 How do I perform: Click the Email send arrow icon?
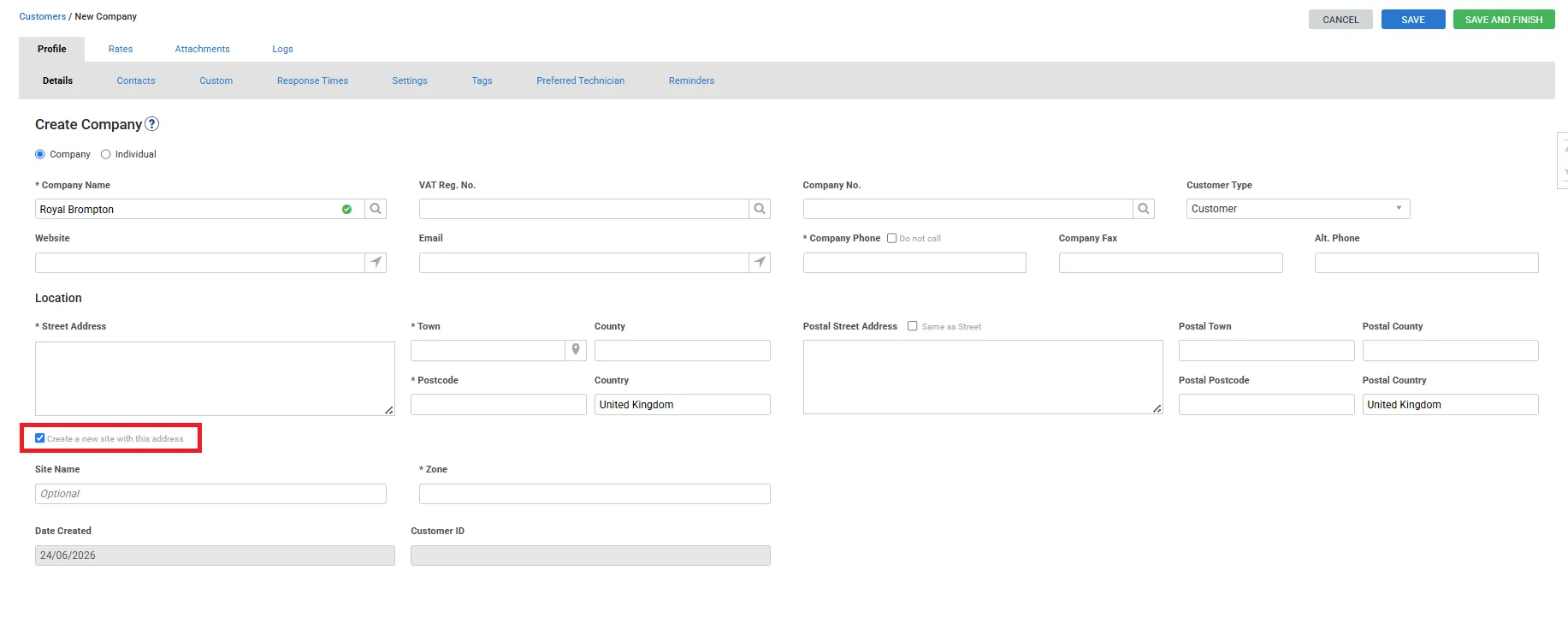[760, 262]
